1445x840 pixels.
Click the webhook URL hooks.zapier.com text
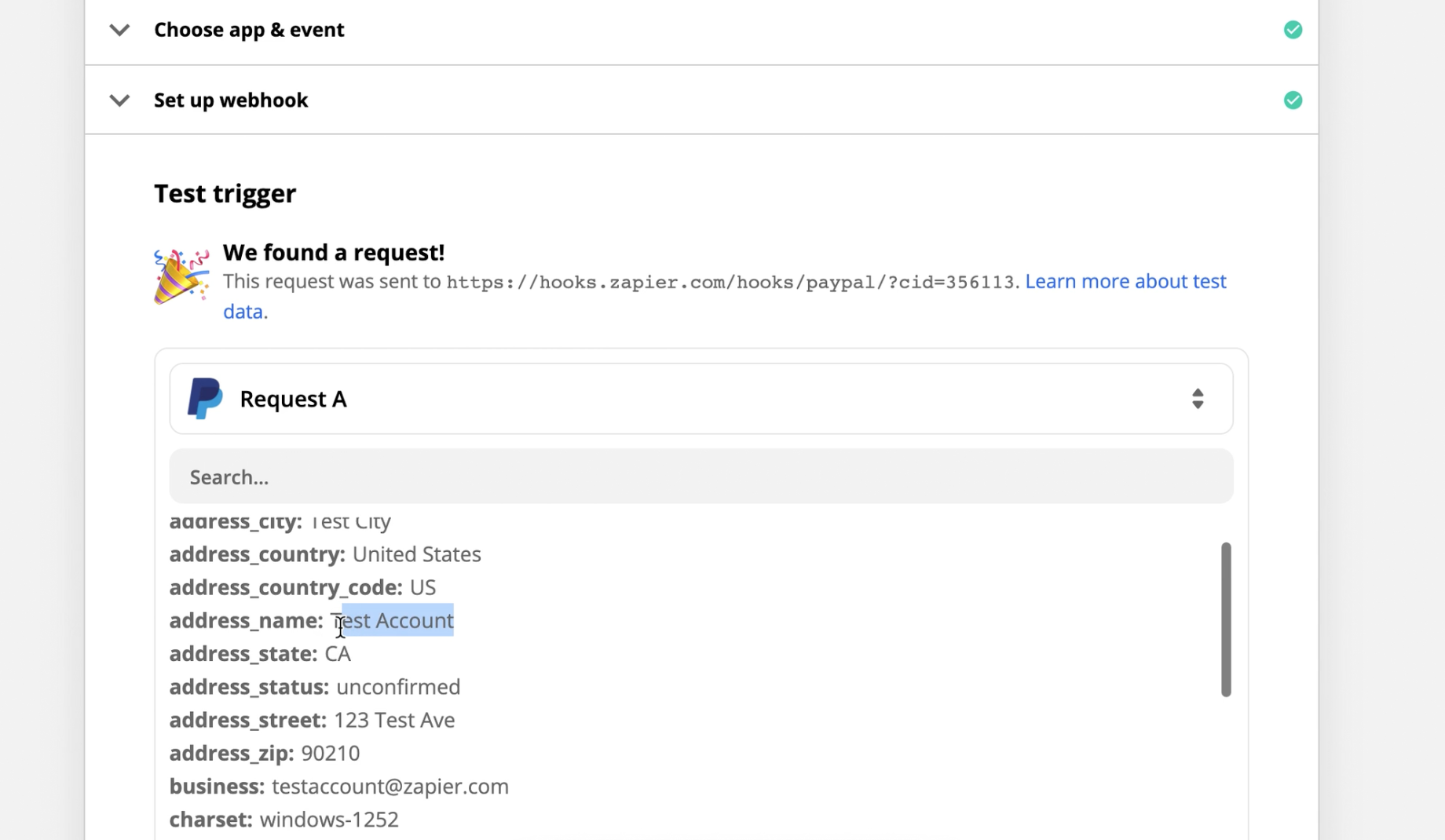730,283
